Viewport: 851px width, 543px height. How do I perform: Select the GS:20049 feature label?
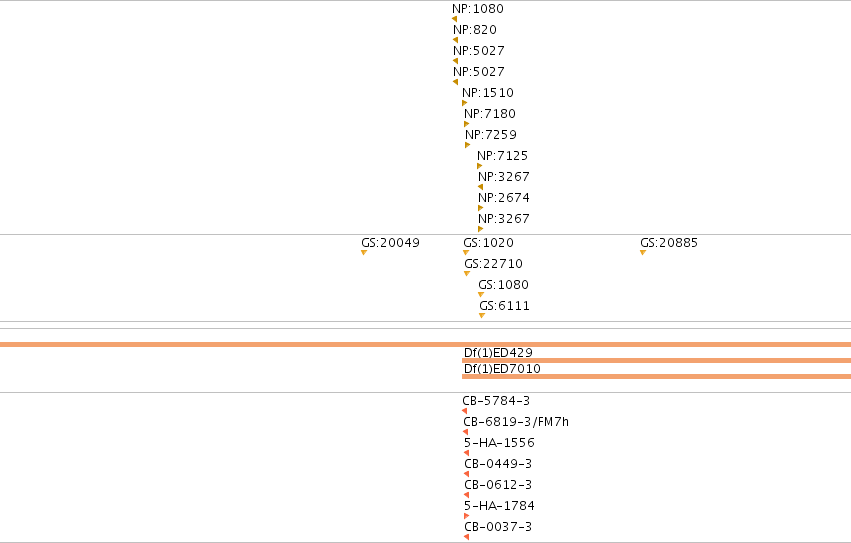[x=390, y=243]
